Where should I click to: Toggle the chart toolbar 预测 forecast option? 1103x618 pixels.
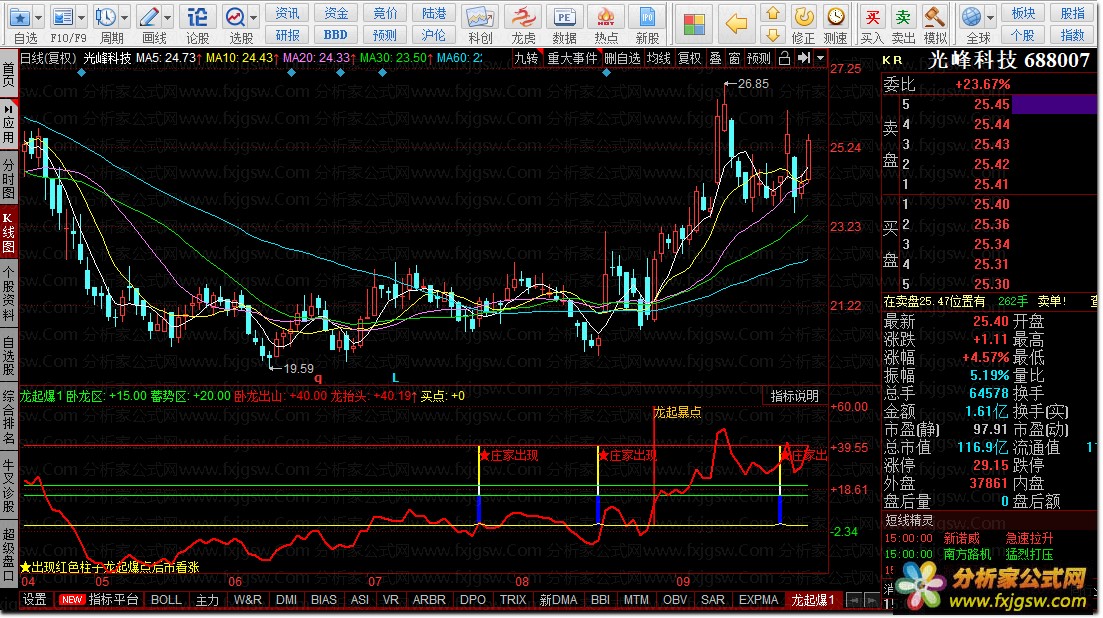(758, 58)
